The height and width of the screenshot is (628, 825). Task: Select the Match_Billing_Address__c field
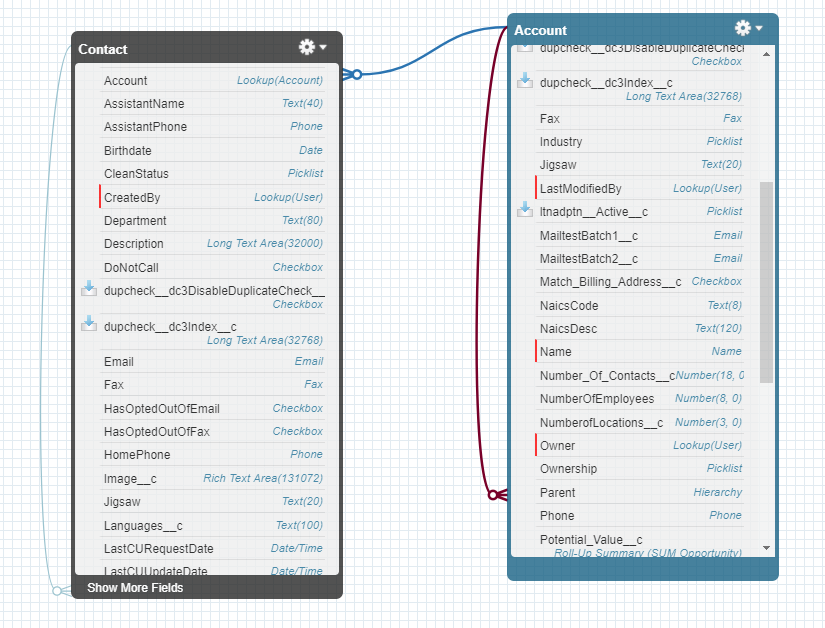click(x=640, y=281)
